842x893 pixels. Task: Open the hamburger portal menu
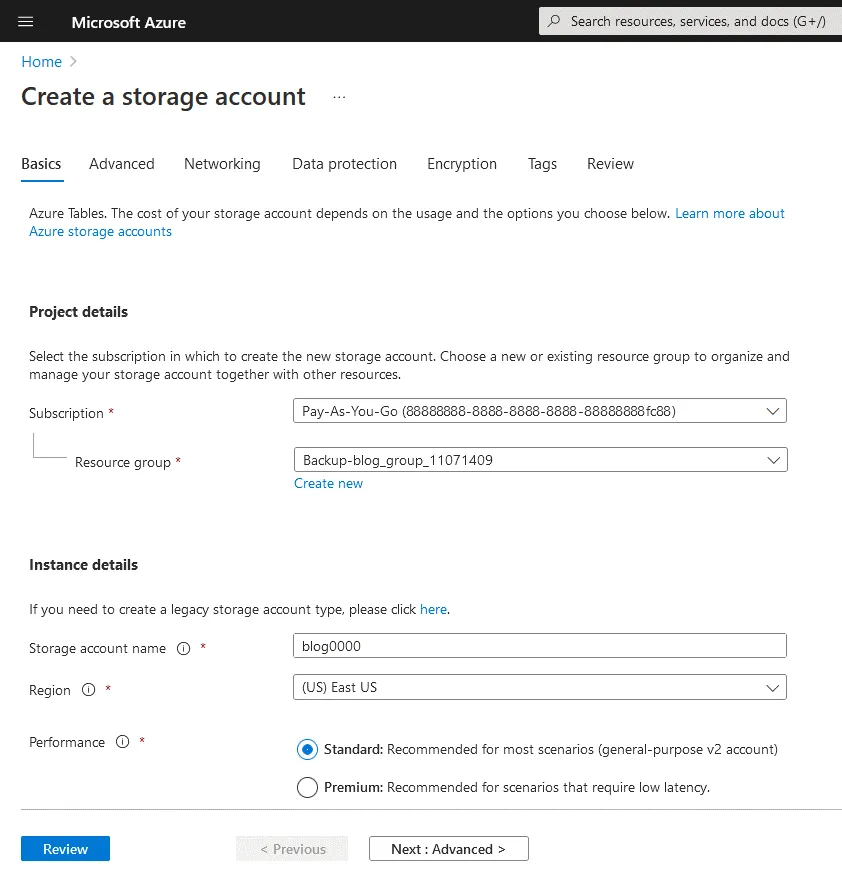(x=26, y=21)
